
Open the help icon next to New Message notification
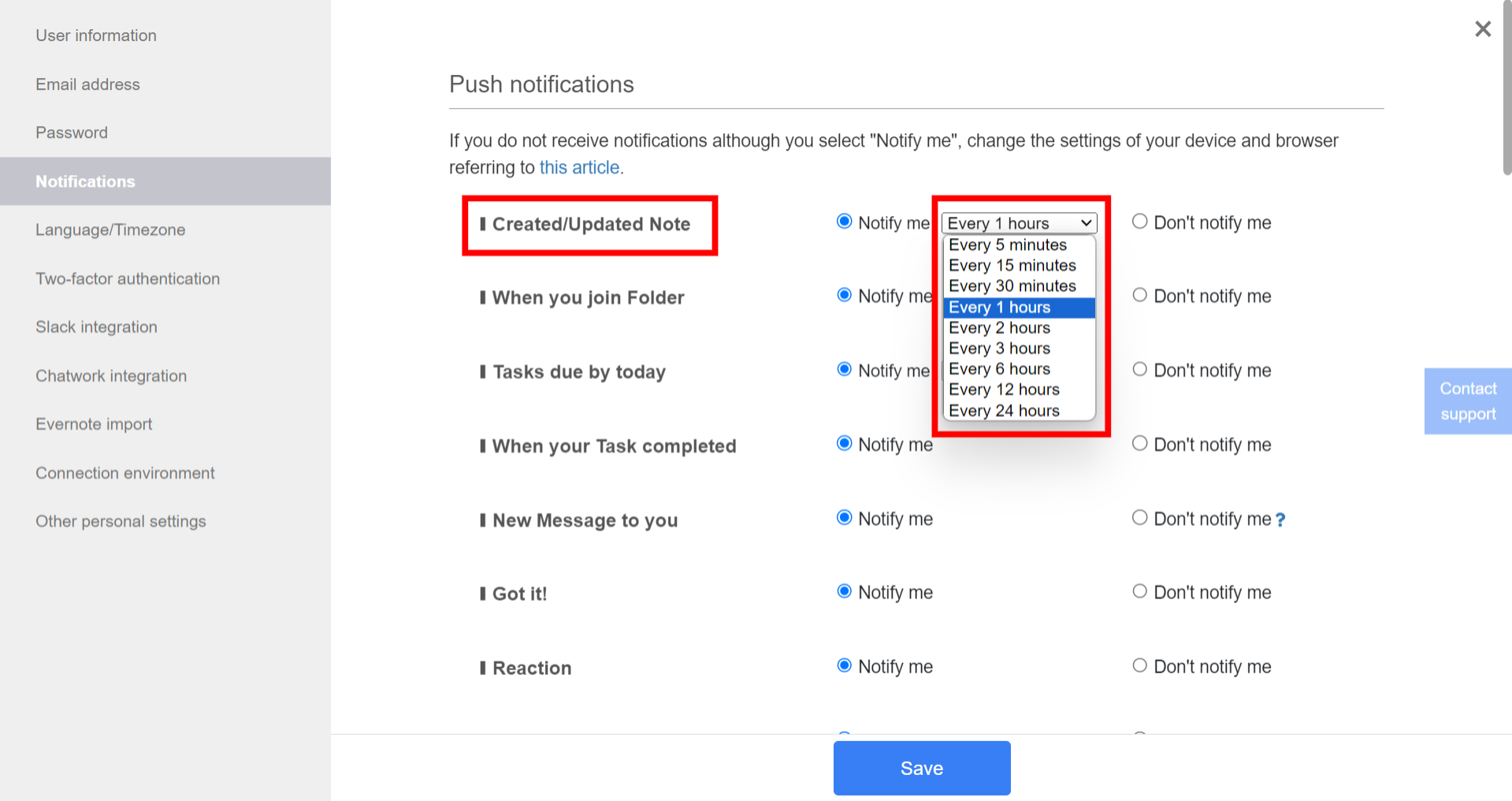[1280, 520]
